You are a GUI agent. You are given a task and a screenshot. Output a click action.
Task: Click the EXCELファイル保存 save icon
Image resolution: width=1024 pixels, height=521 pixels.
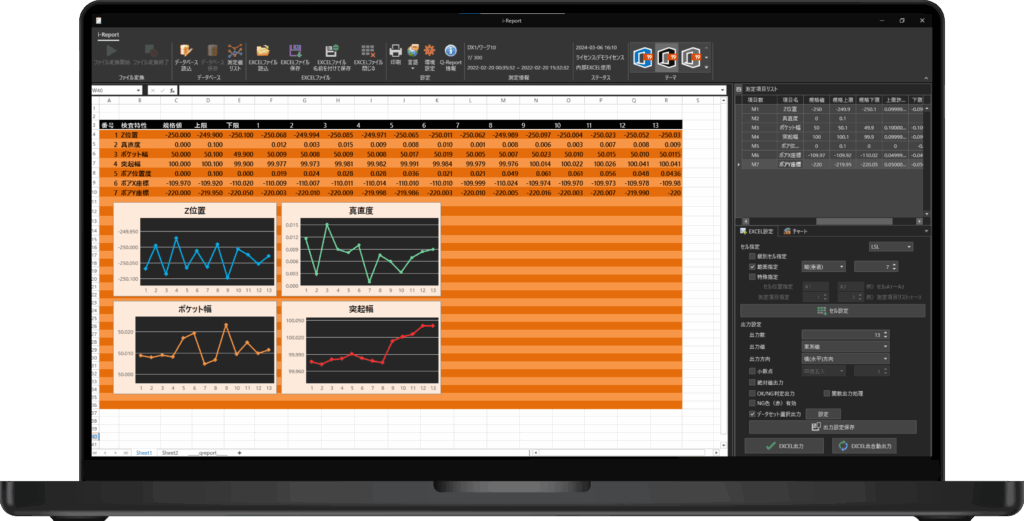point(295,51)
